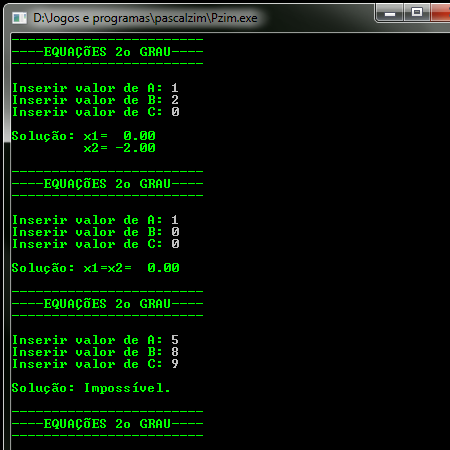Click value 5 after 'Inserir valor de A'
This screenshot has height=450, width=450.
tap(175, 340)
